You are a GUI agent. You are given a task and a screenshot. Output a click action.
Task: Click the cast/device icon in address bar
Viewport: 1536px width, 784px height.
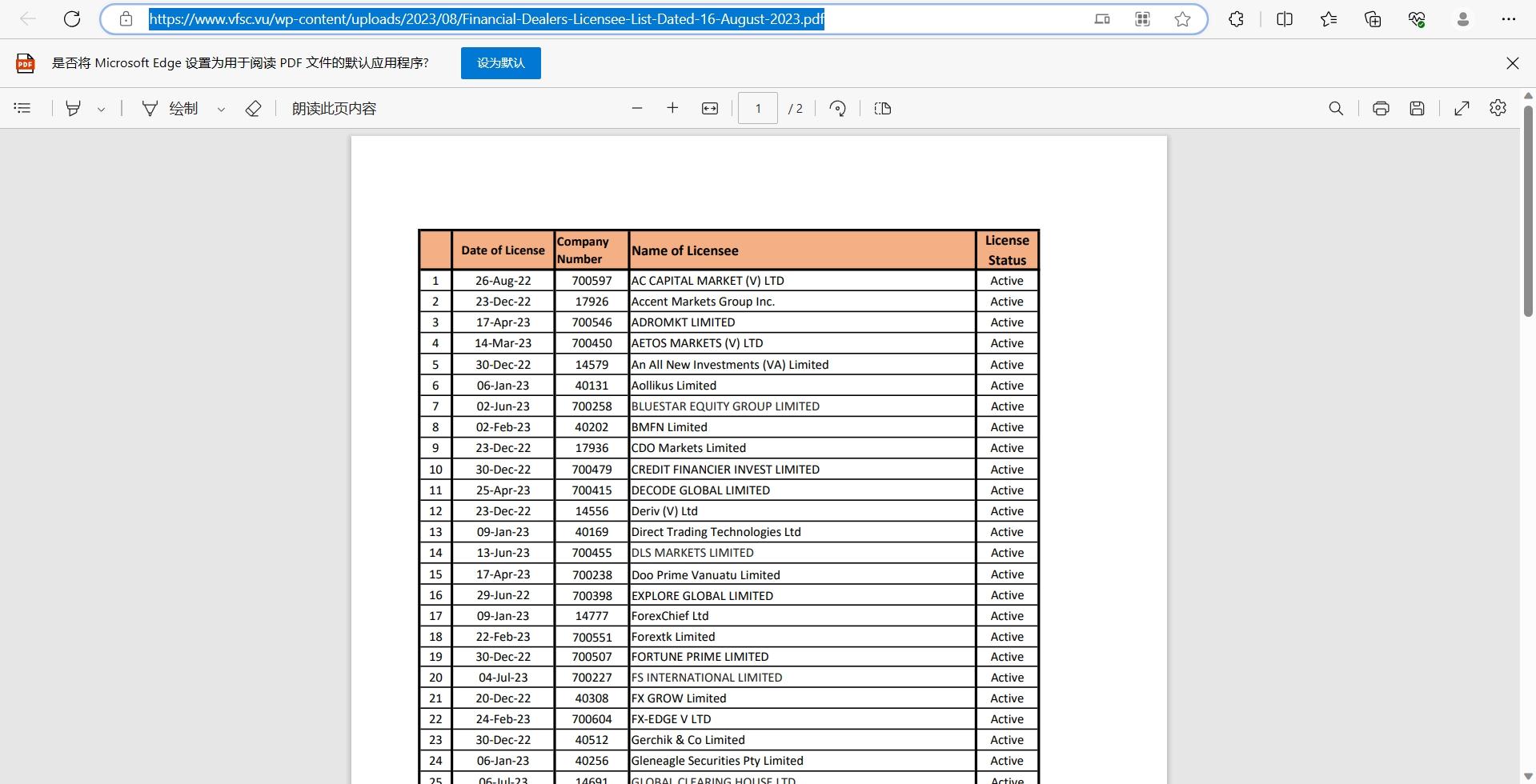(x=1102, y=19)
